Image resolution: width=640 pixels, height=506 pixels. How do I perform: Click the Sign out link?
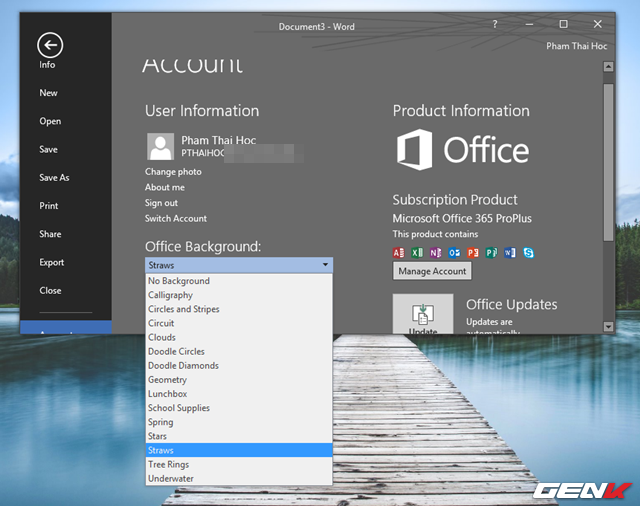coord(161,203)
